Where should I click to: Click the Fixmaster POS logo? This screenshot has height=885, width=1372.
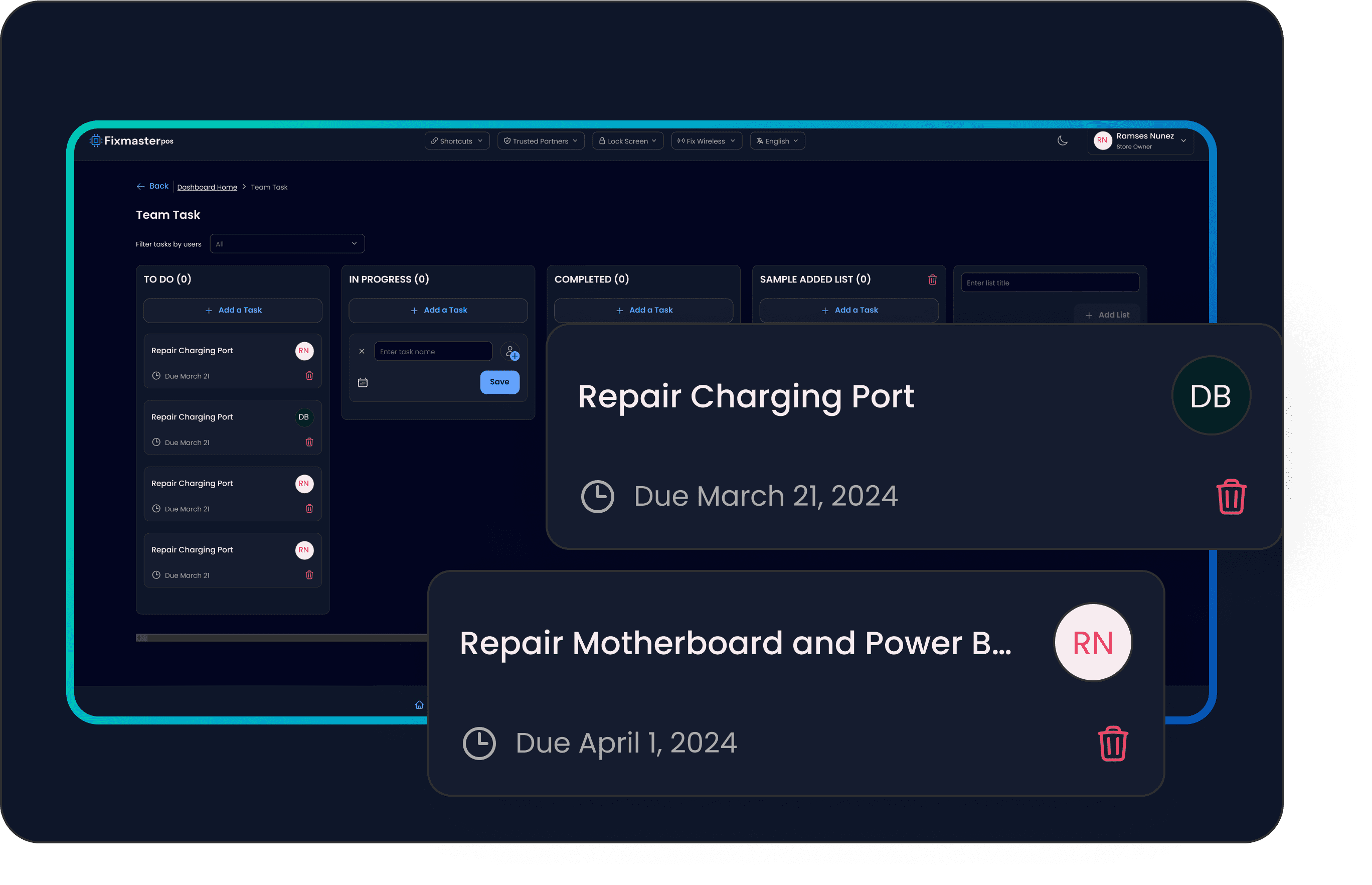tap(131, 141)
